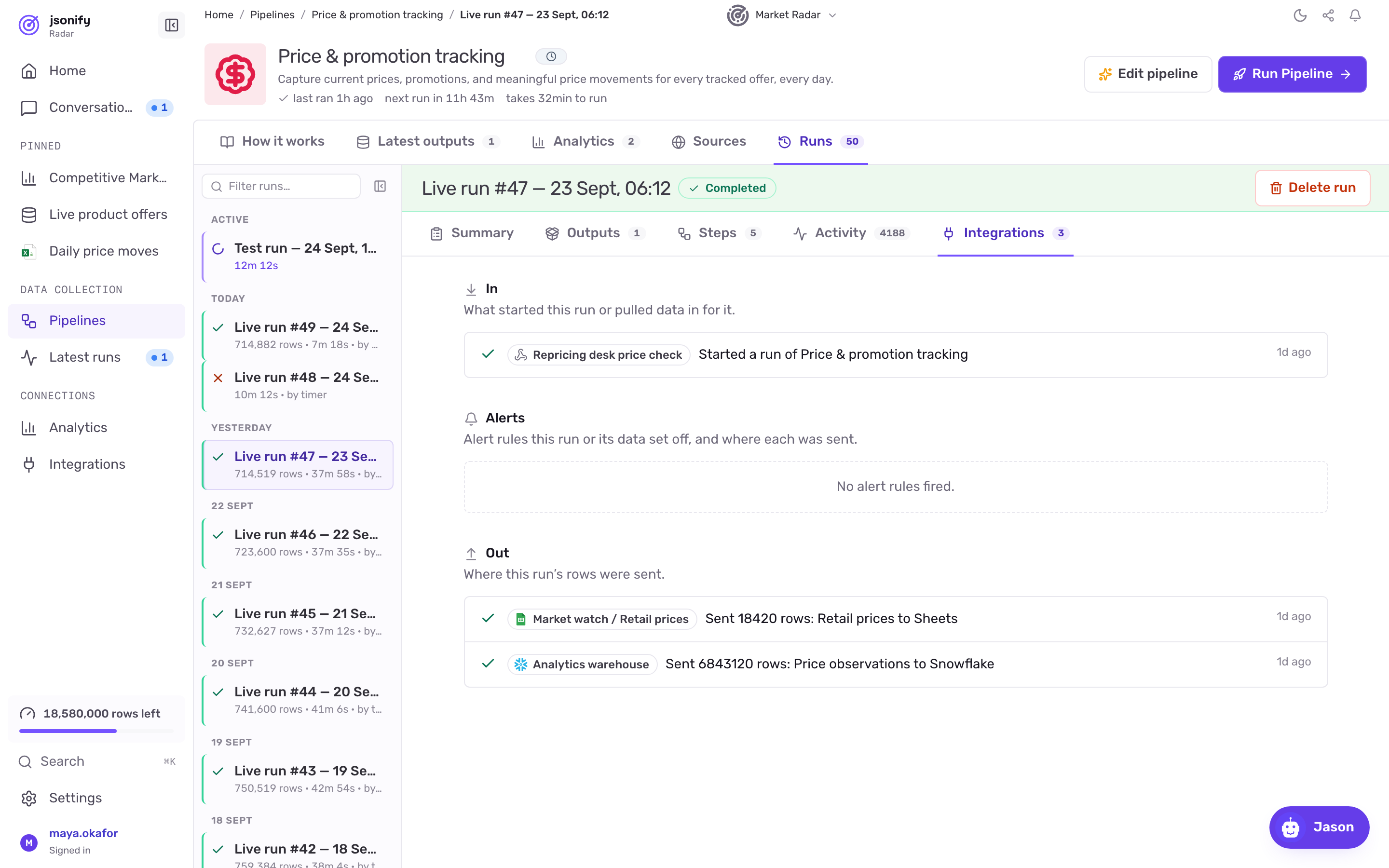Open Latest runs in sidebar

point(96,357)
